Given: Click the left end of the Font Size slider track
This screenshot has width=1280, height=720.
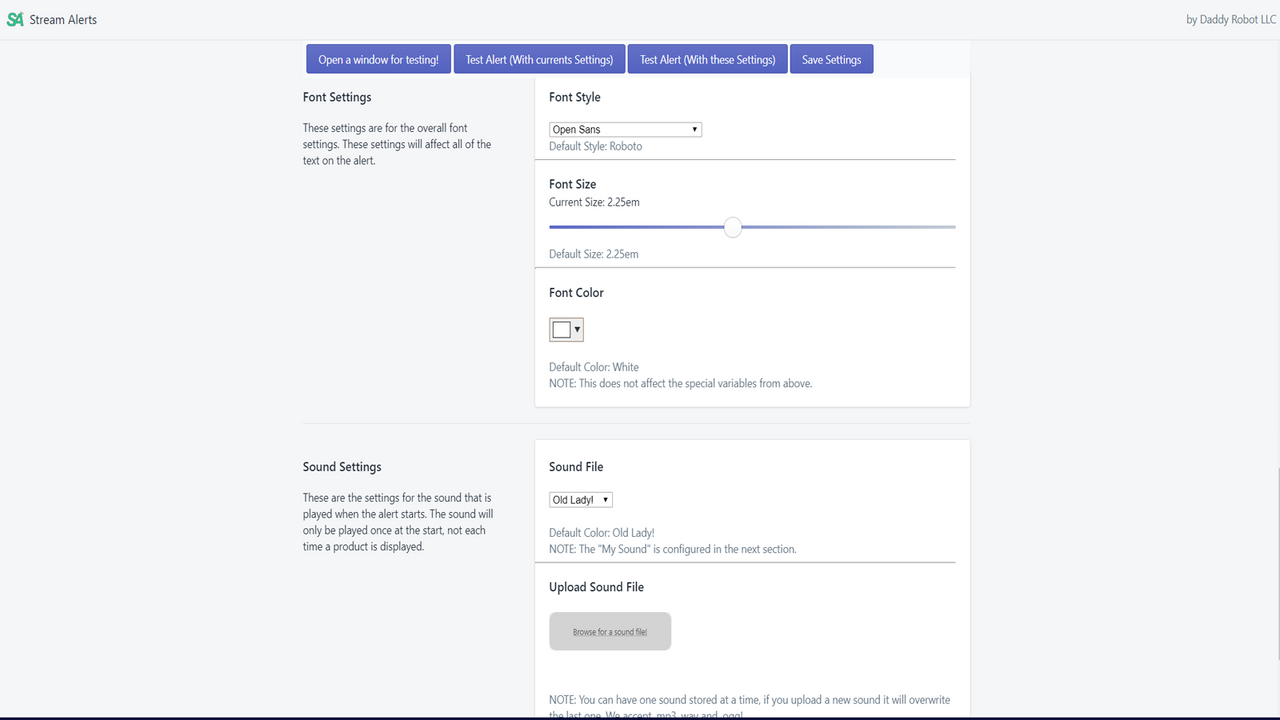Looking at the screenshot, I should click(553, 227).
